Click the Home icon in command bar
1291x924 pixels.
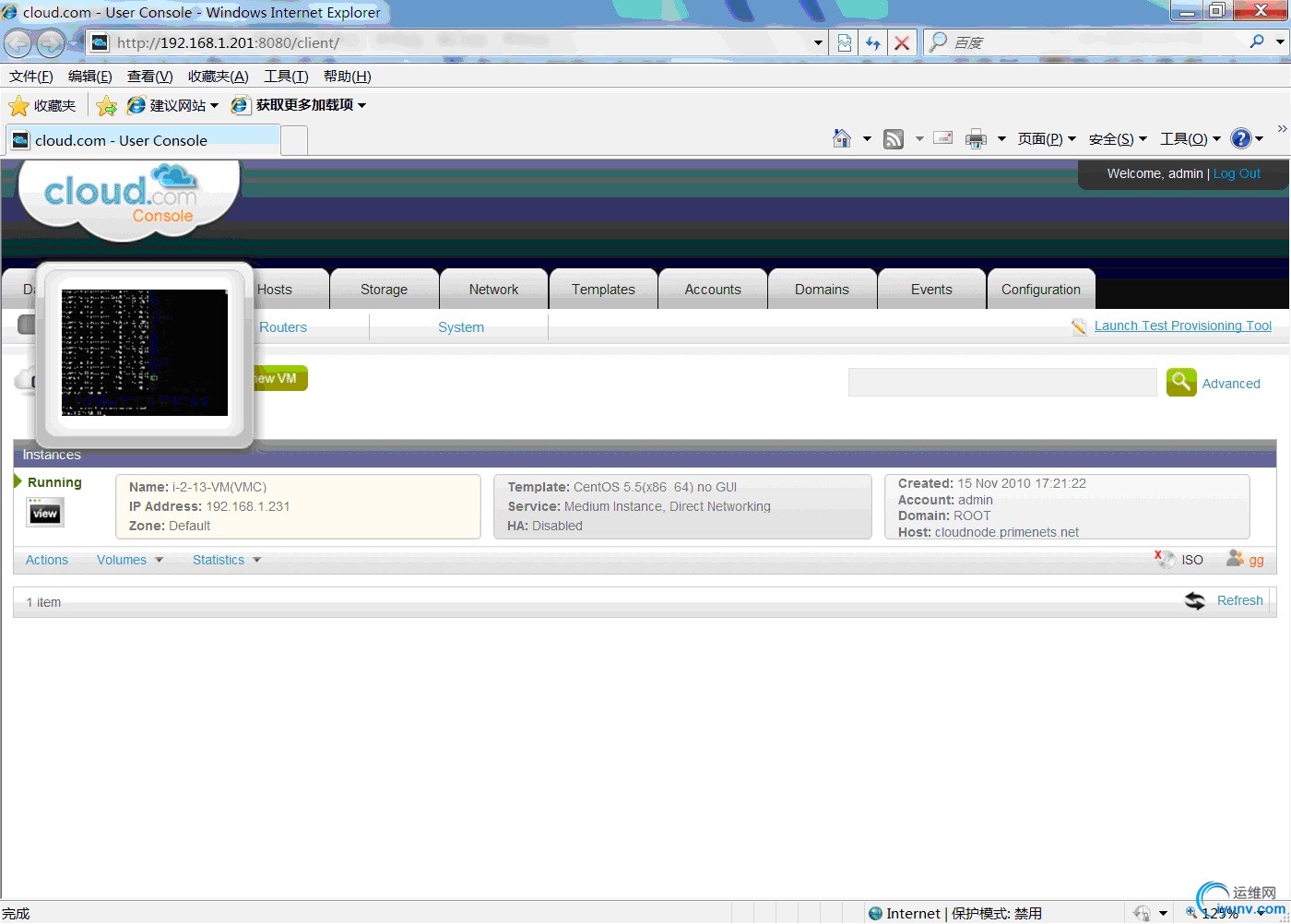pos(842,138)
